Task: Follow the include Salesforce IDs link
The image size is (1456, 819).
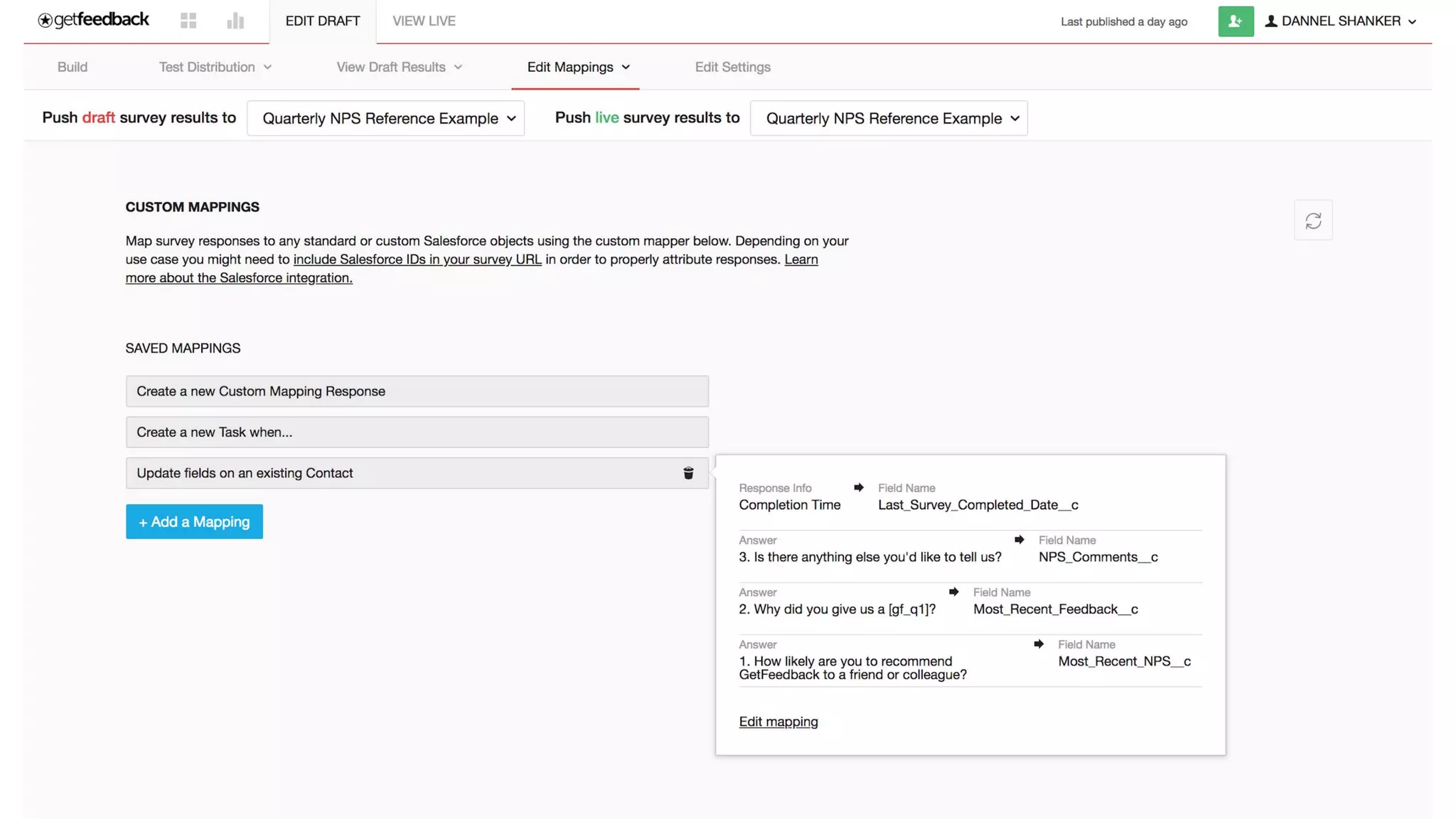Action: [417, 259]
